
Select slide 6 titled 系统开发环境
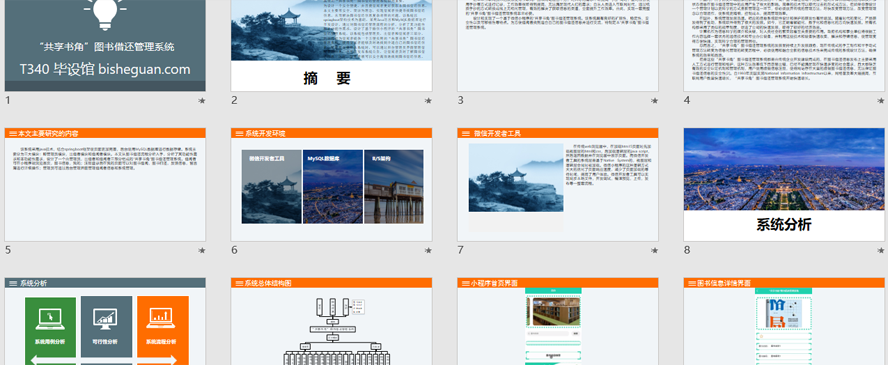pos(331,185)
